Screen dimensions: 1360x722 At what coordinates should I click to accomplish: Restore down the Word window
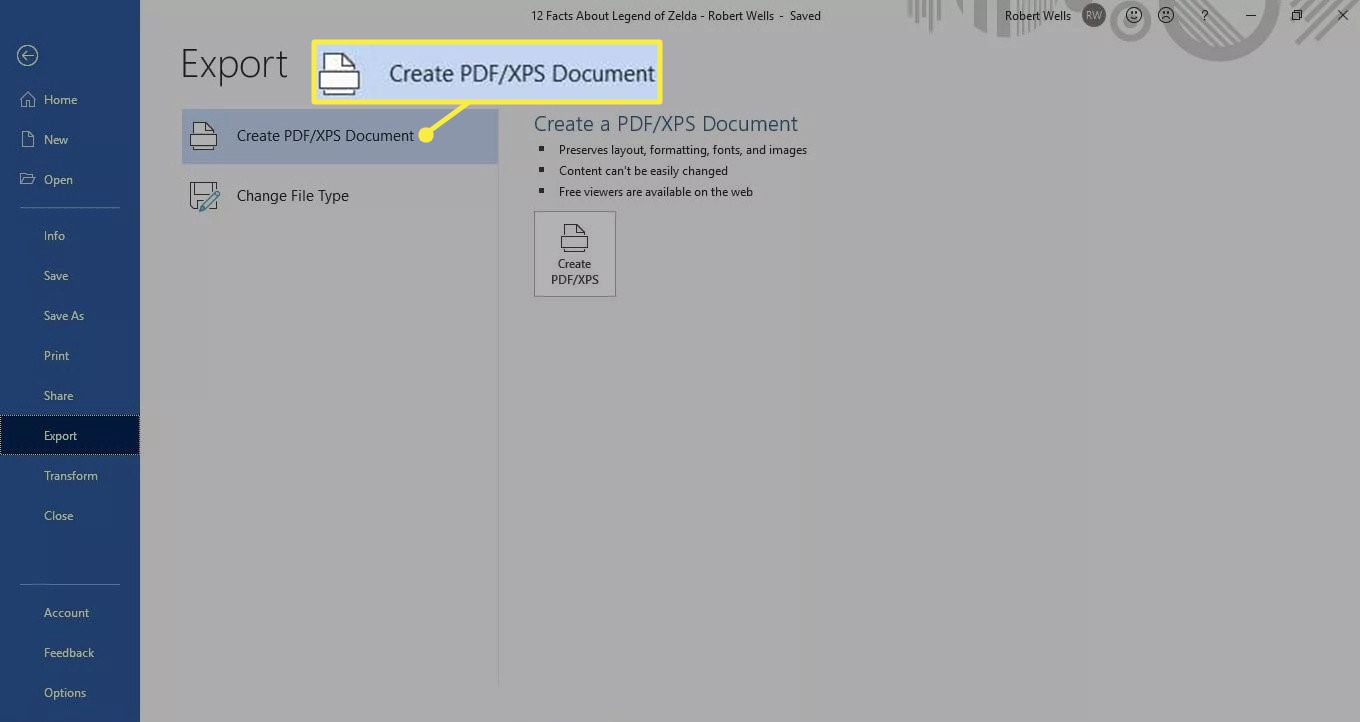click(1297, 16)
